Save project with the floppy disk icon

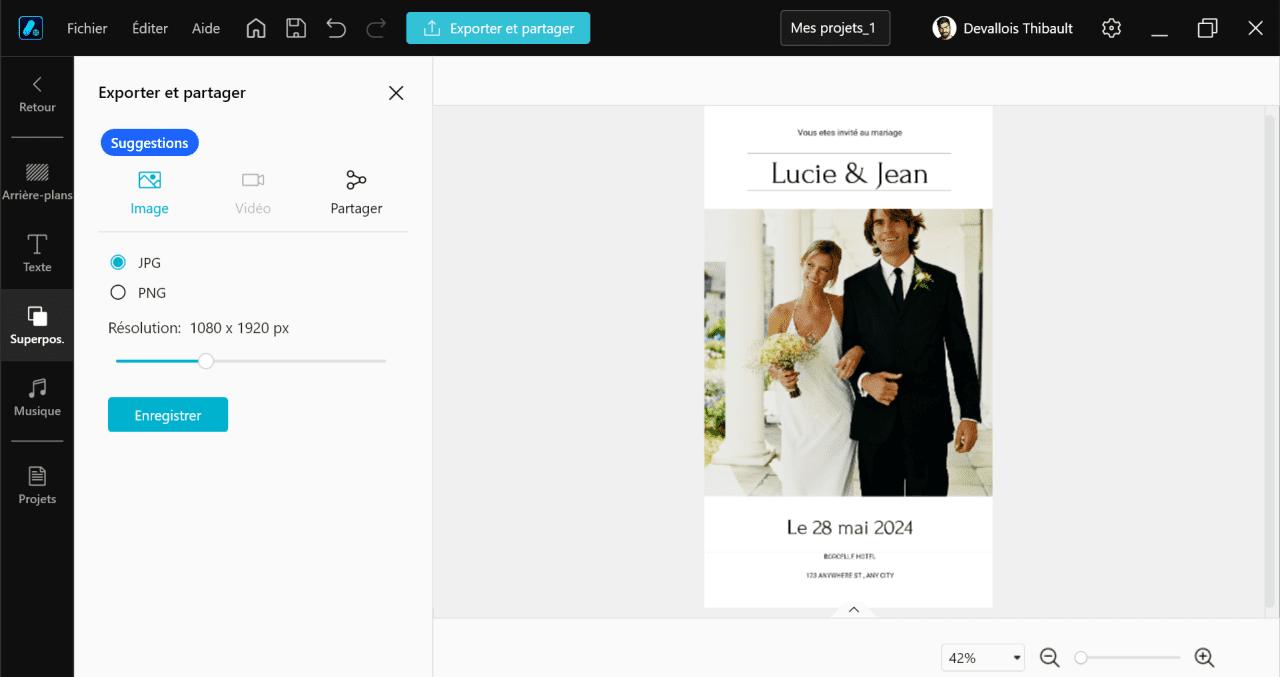click(296, 28)
